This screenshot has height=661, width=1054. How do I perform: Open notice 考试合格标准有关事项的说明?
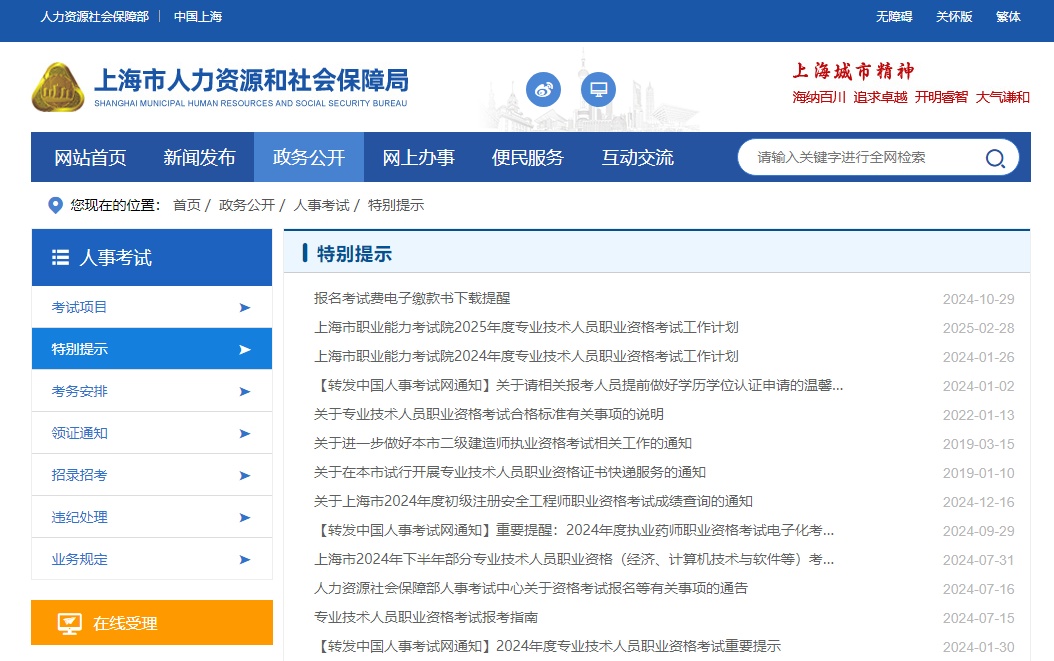pos(489,414)
